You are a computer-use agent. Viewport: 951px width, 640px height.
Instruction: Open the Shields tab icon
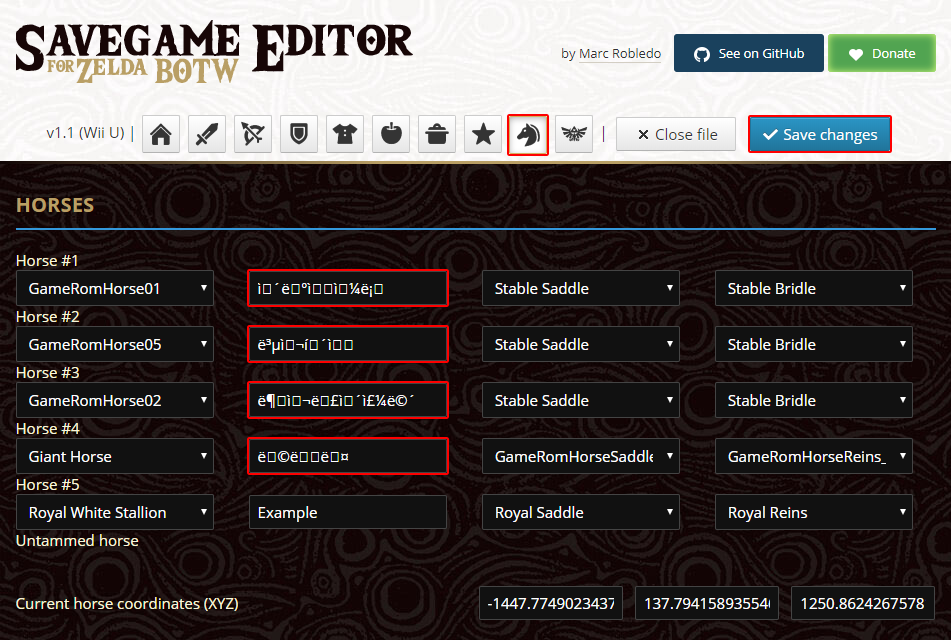pyautogui.click(x=299, y=134)
